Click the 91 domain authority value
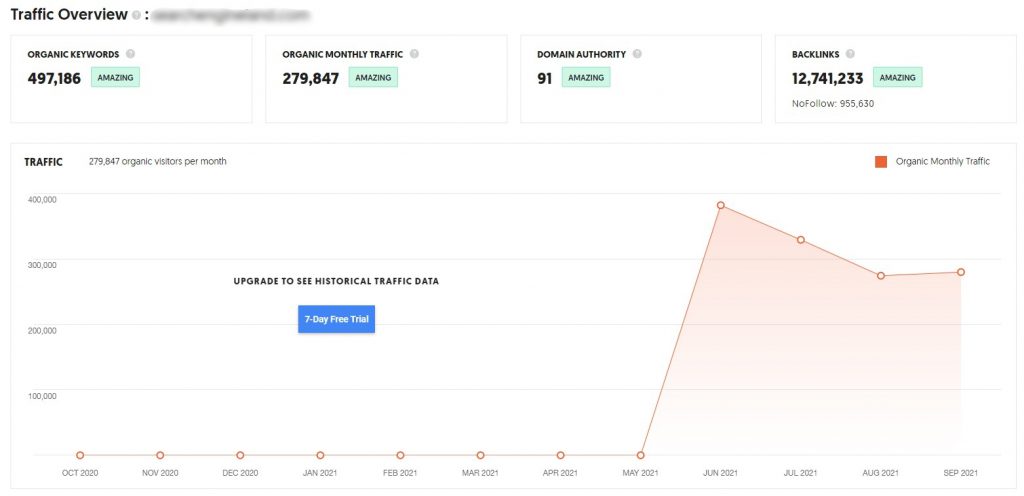The height and width of the screenshot is (496, 1024). (545, 78)
